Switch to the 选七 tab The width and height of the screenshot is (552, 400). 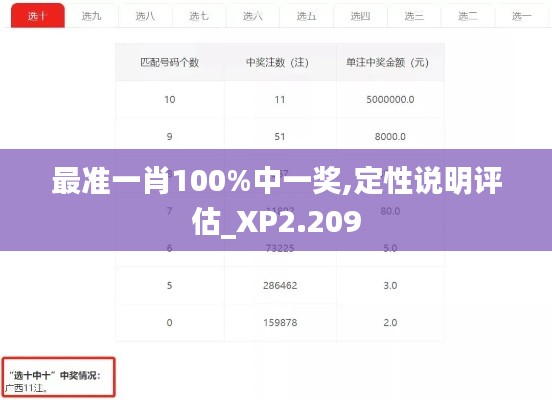[199, 15]
